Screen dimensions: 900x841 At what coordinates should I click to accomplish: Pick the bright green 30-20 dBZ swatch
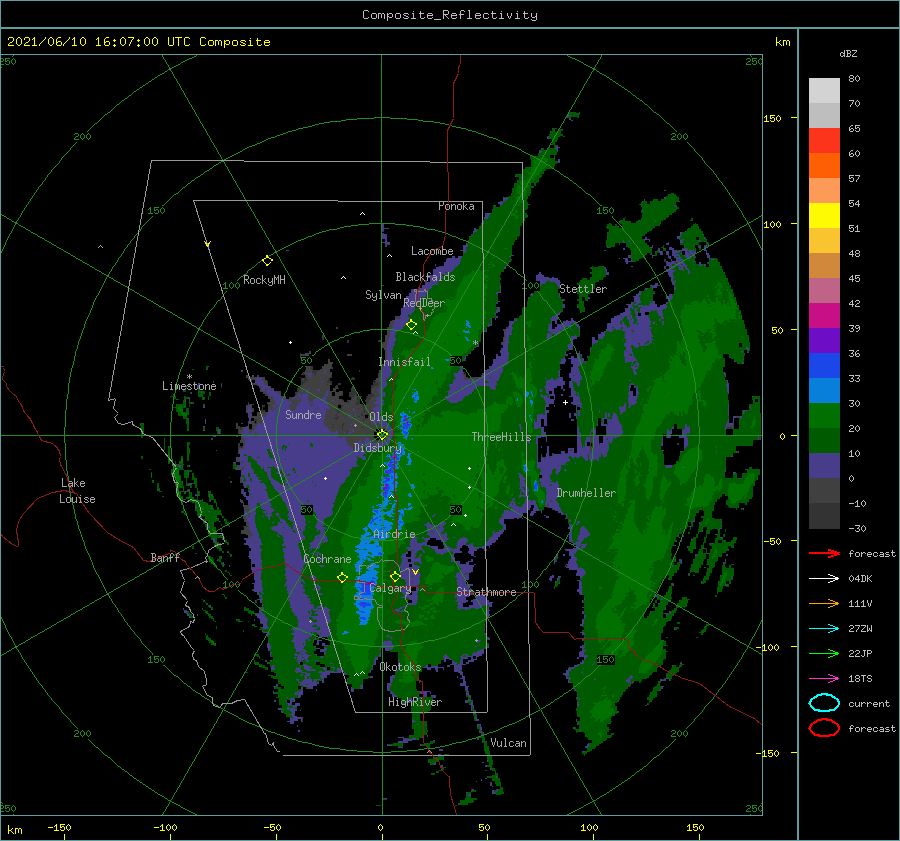pyautogui.click(x=824, y=416)
